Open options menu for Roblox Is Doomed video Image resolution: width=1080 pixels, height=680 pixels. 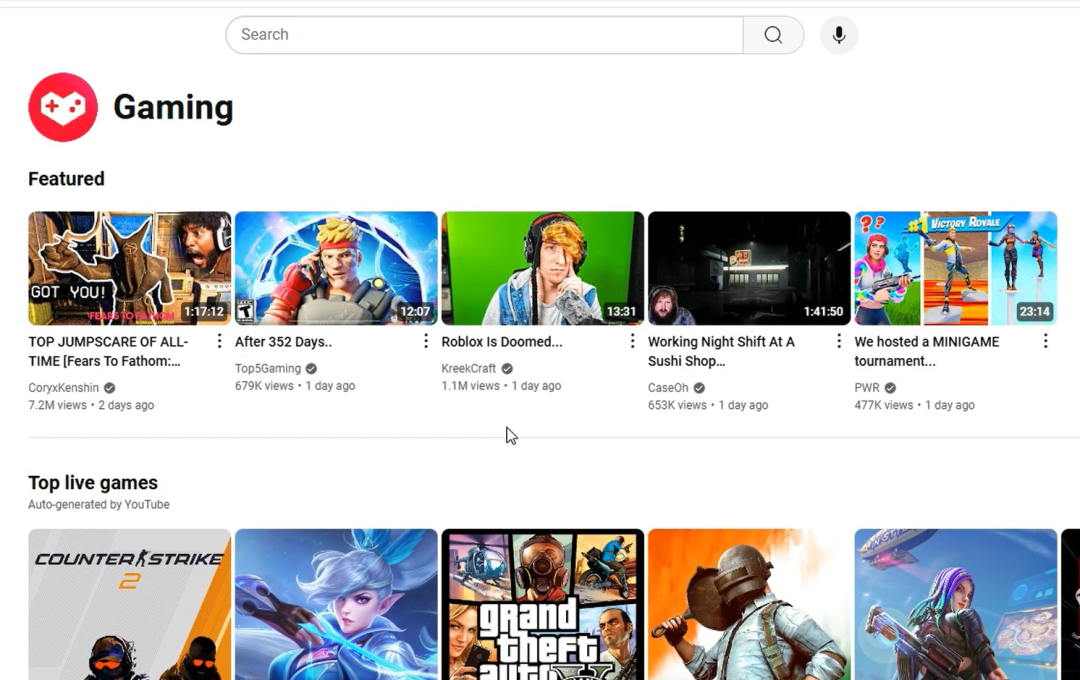[632, 341]
